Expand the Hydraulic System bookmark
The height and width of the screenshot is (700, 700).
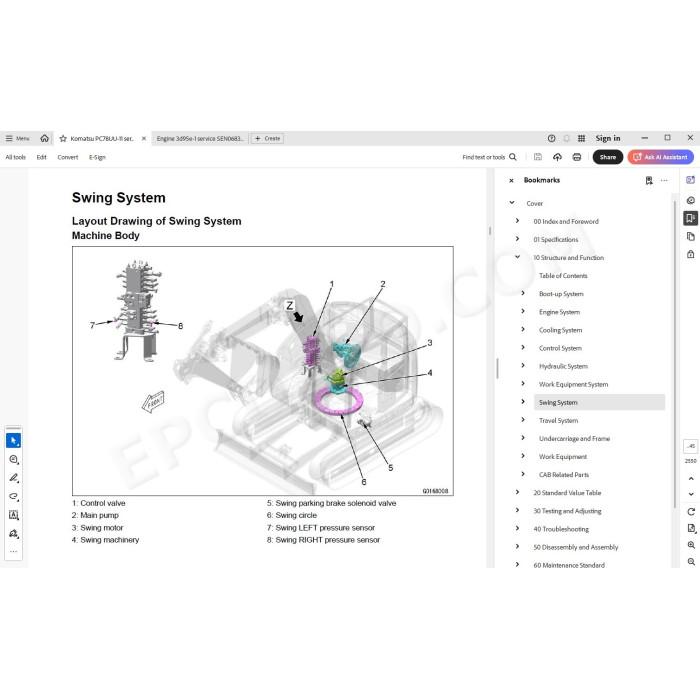pyautogui.click(x=523, y=366)
